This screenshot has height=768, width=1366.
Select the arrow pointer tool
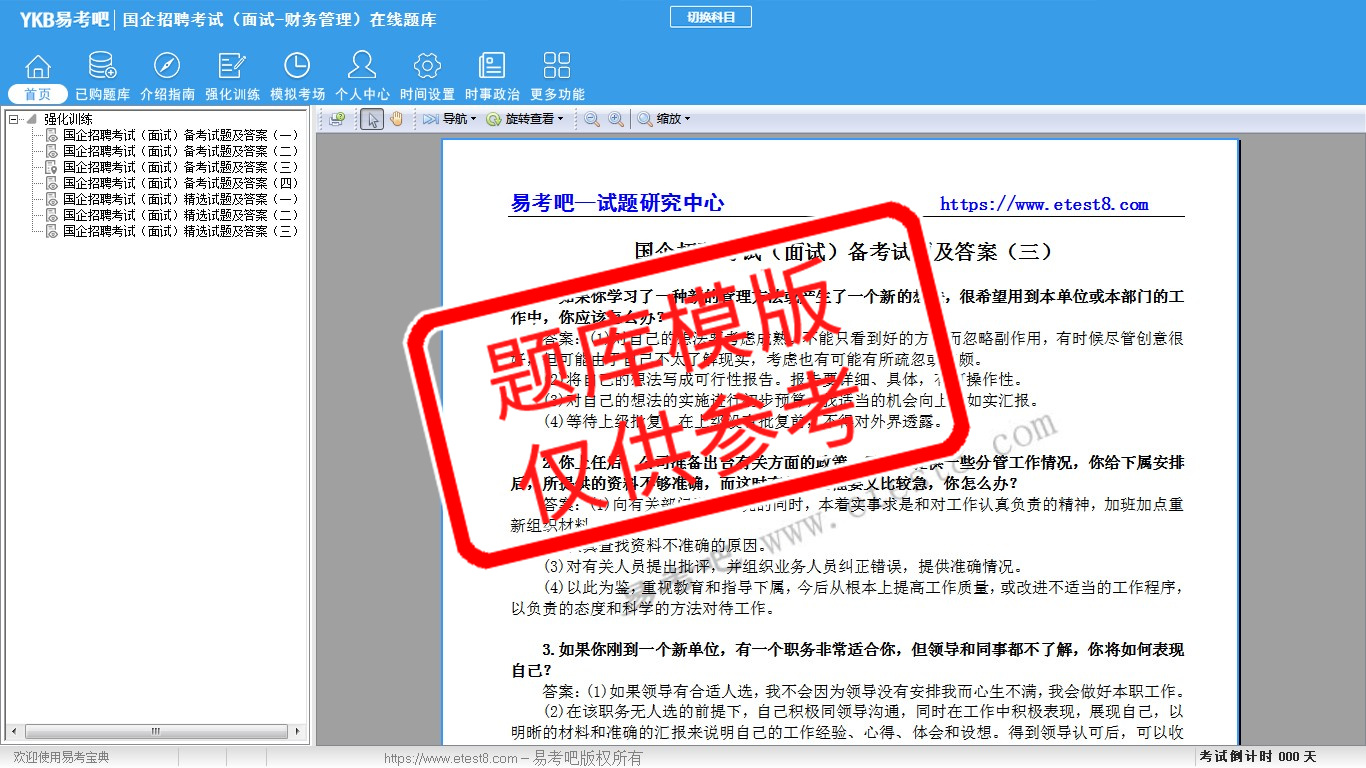(372, 119)
